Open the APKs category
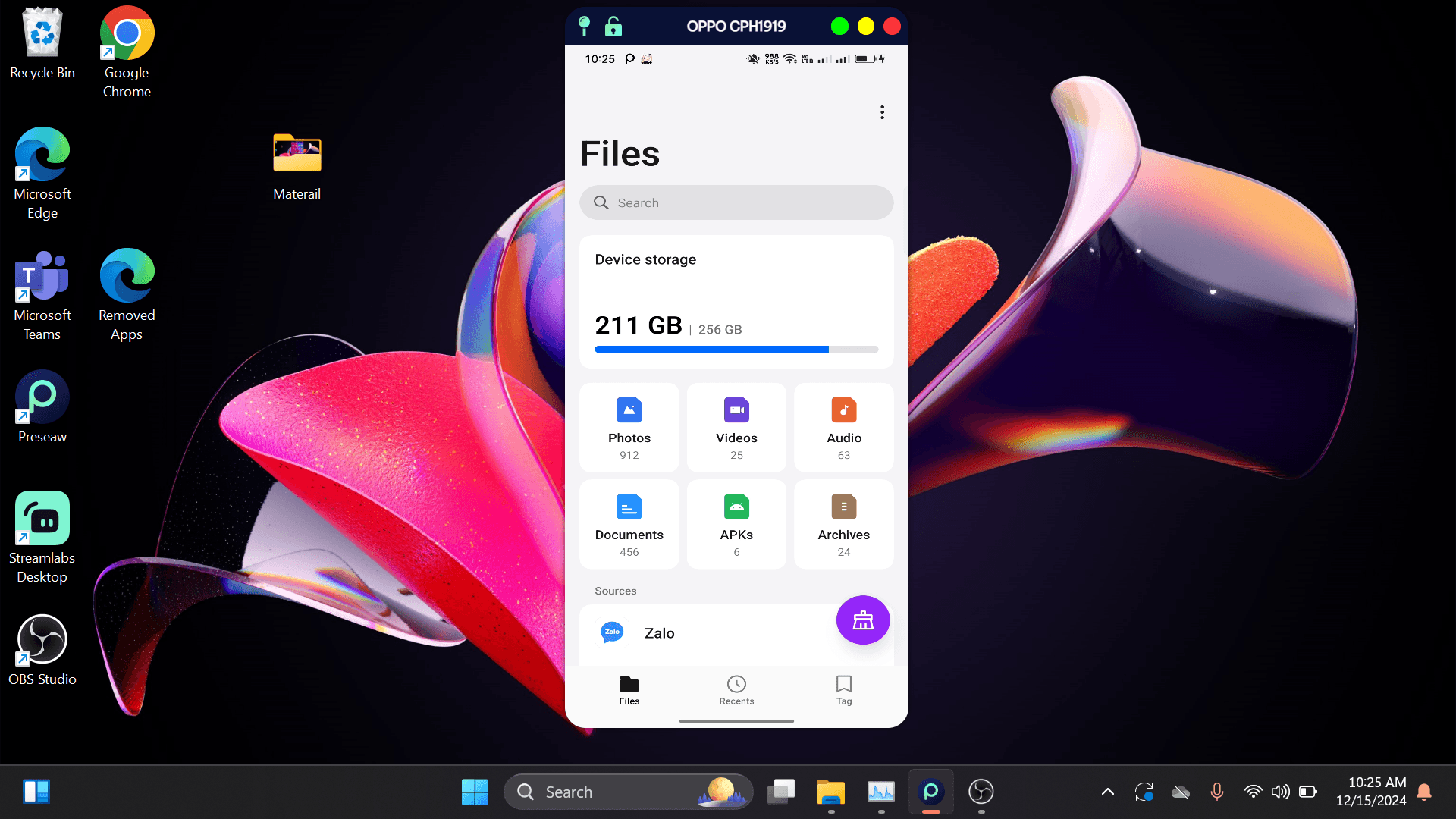This screenshot has width=1456, height=819. click(736, 521)
